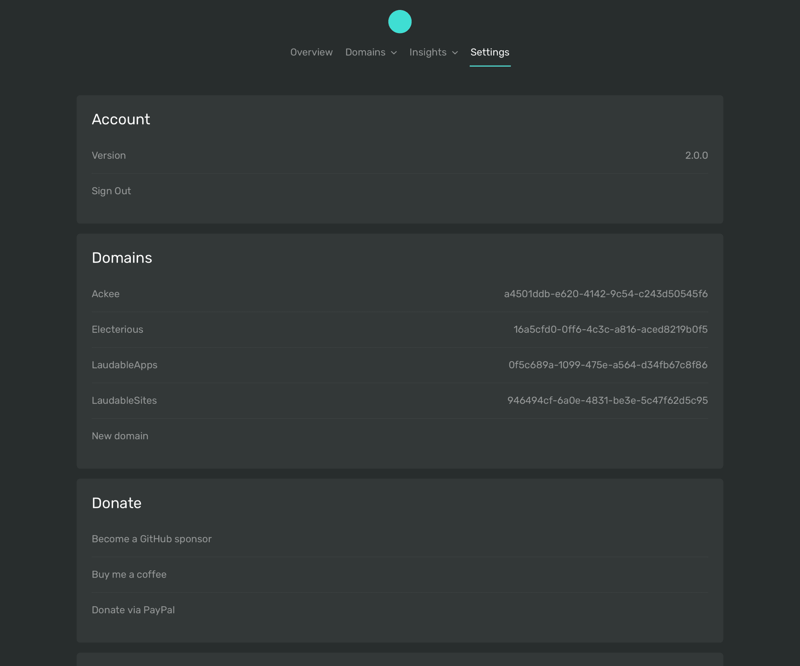The image size is (800, 666).
Task: Click the chevron next to Domains
Action: [x=393, y=53]
